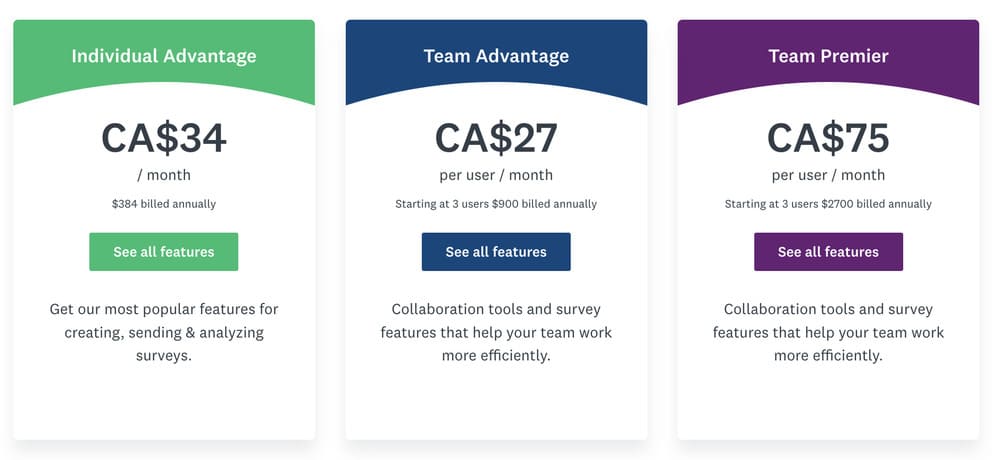This screenshot has height=460, width=1000.
Task: Select the Team Advantage plan heading
Action: coord(496,56)
